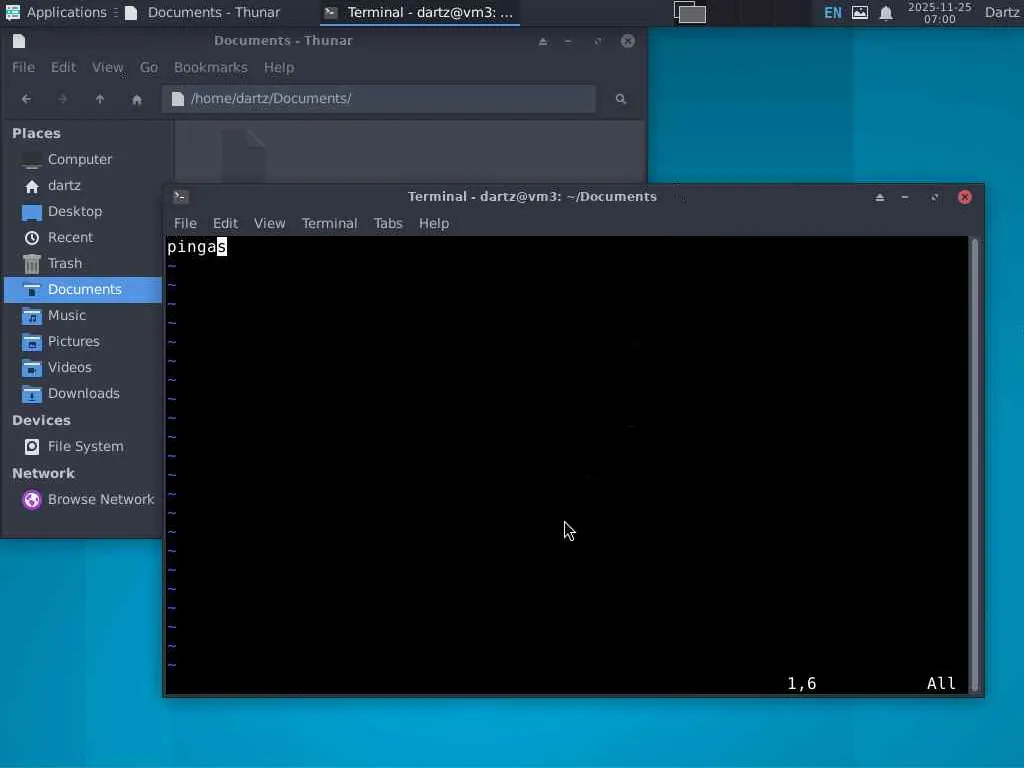Screen dimensions: 1024x768
Task: Select Documents in Thunar sidebar
Action: point(83,289)
